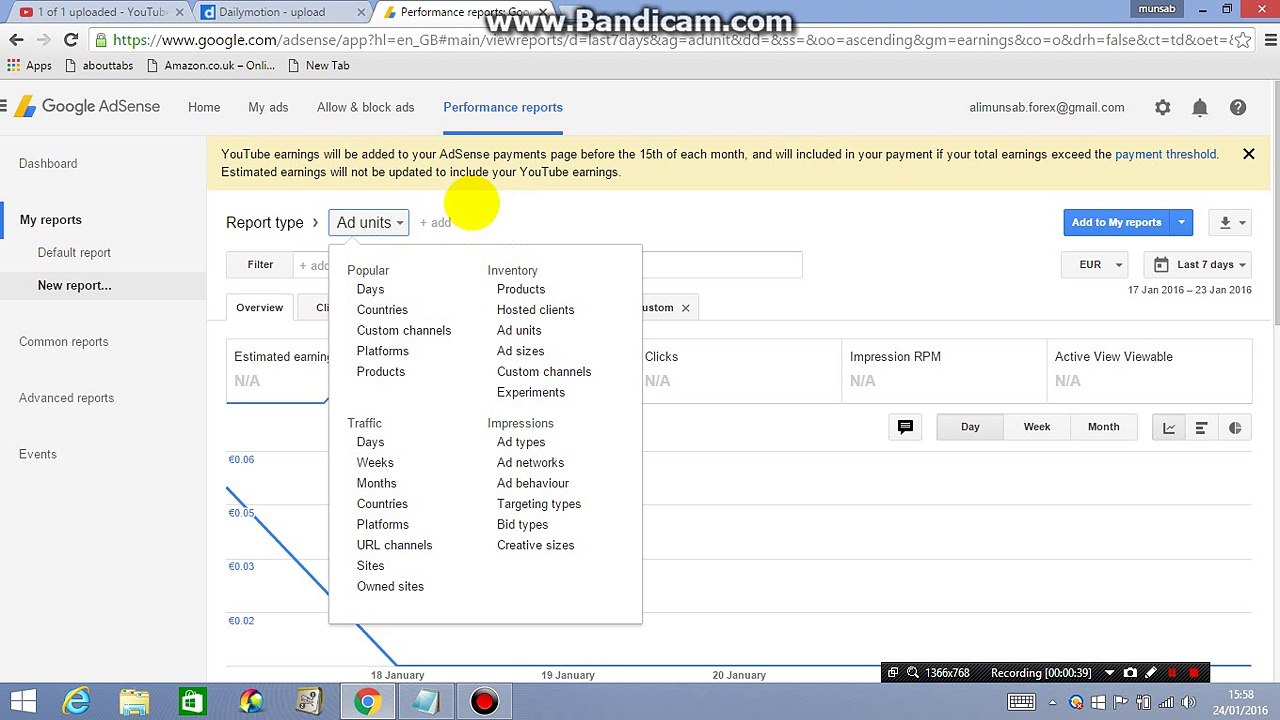Open File Explorer from the taskbar
Viewport: 1280px width, 720px height.
134,702
